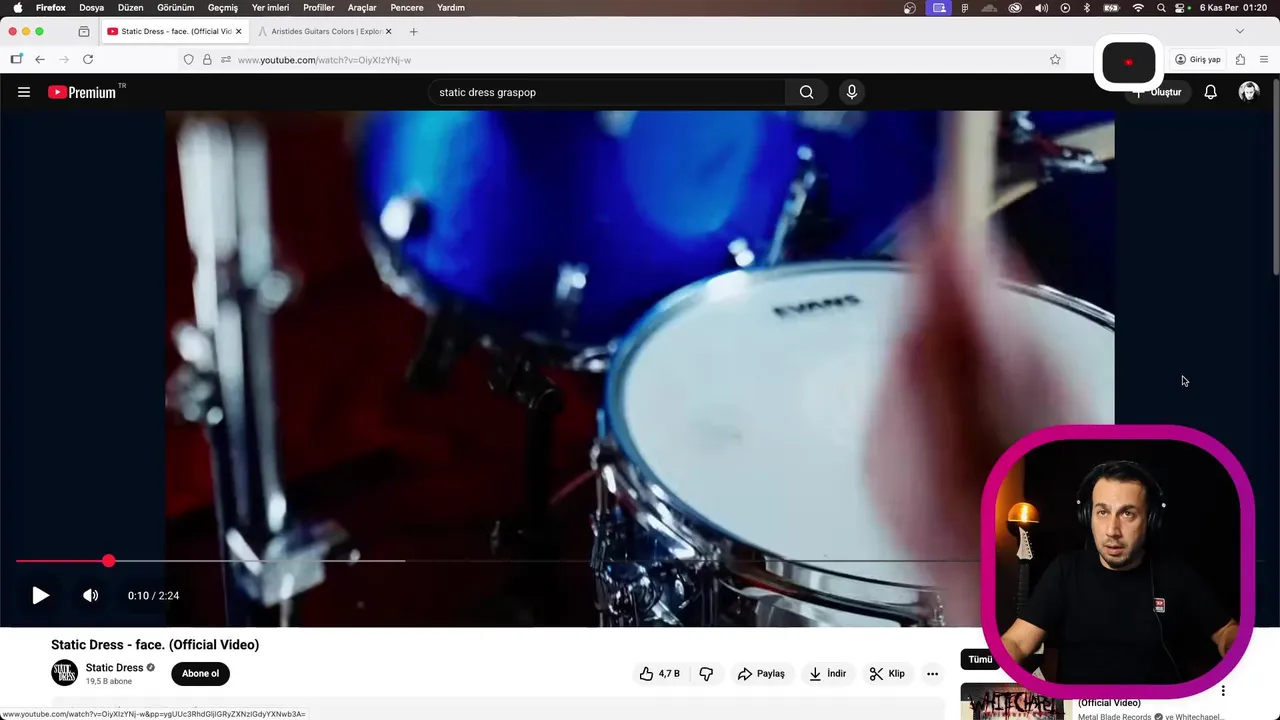Viewport: 1280px width, 720px height.
Task: Open tracking protection shield icon
Action: [x=188, y=60]
